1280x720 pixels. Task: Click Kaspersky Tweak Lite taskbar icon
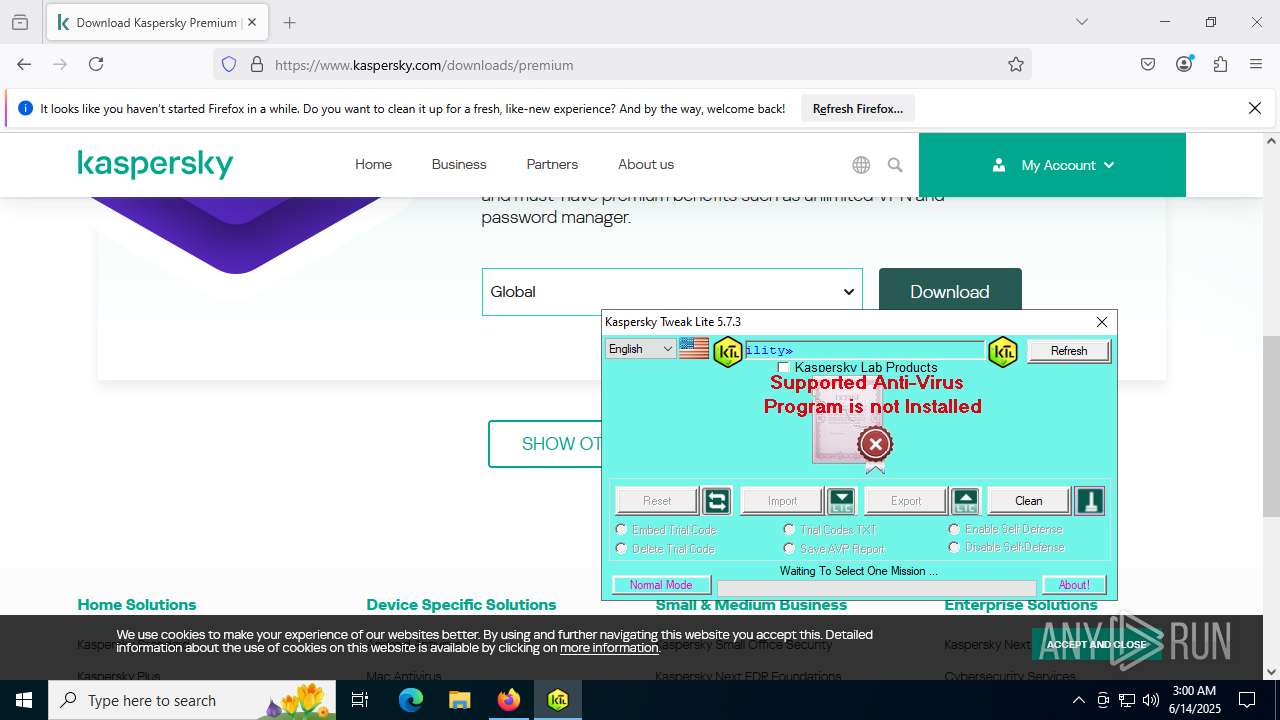pyautogui.click(x=558, y=700)
